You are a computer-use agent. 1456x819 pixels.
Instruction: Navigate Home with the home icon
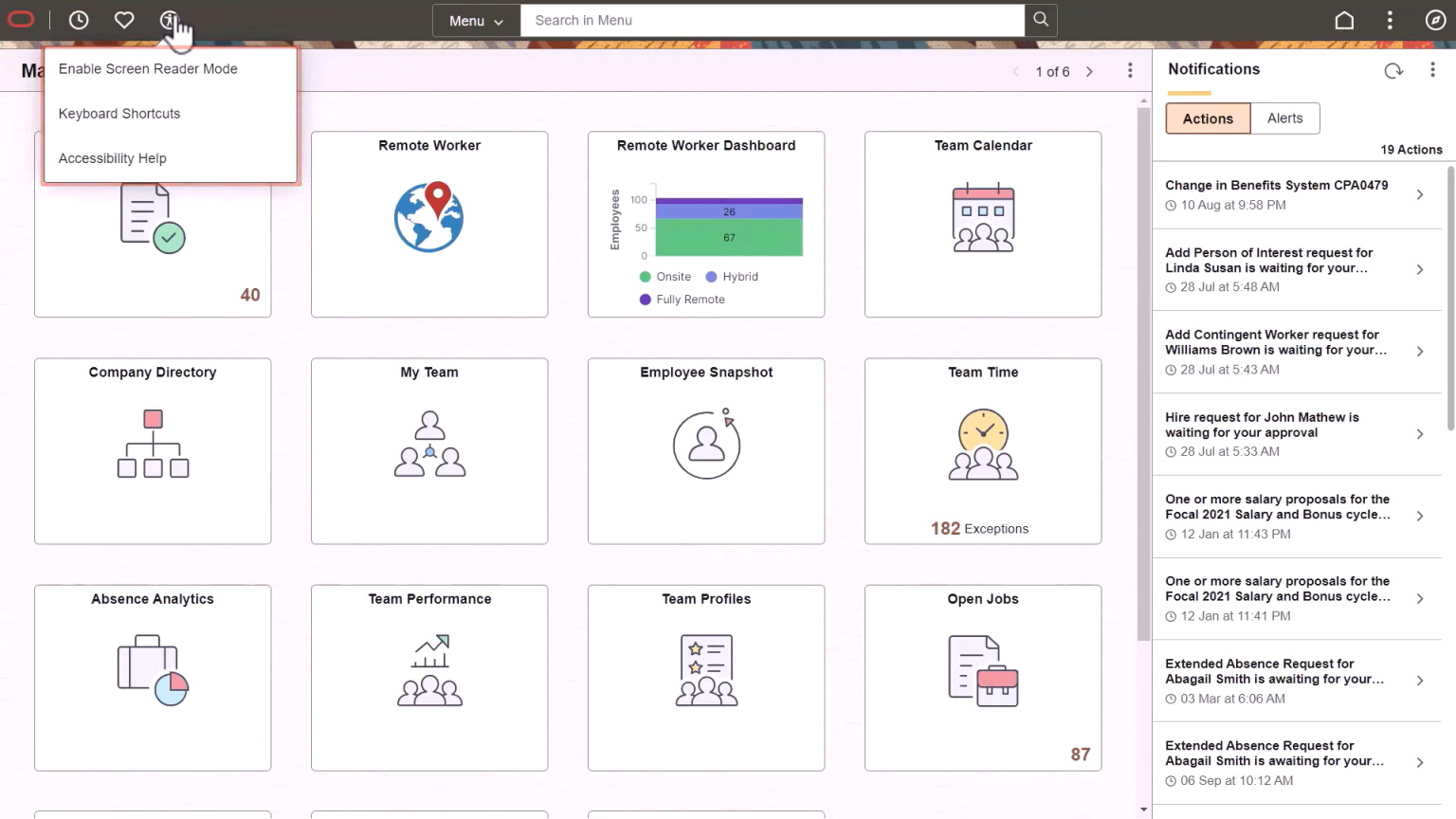coord(1344,19)
